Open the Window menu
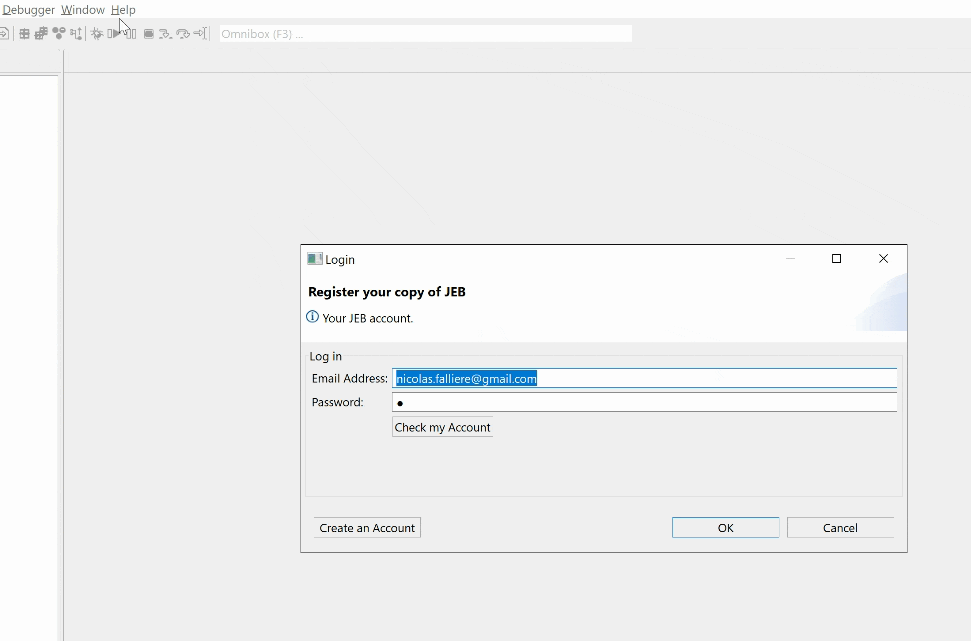Image resolution: width=971 pixels, height=641 pixels. coord(83,10)
